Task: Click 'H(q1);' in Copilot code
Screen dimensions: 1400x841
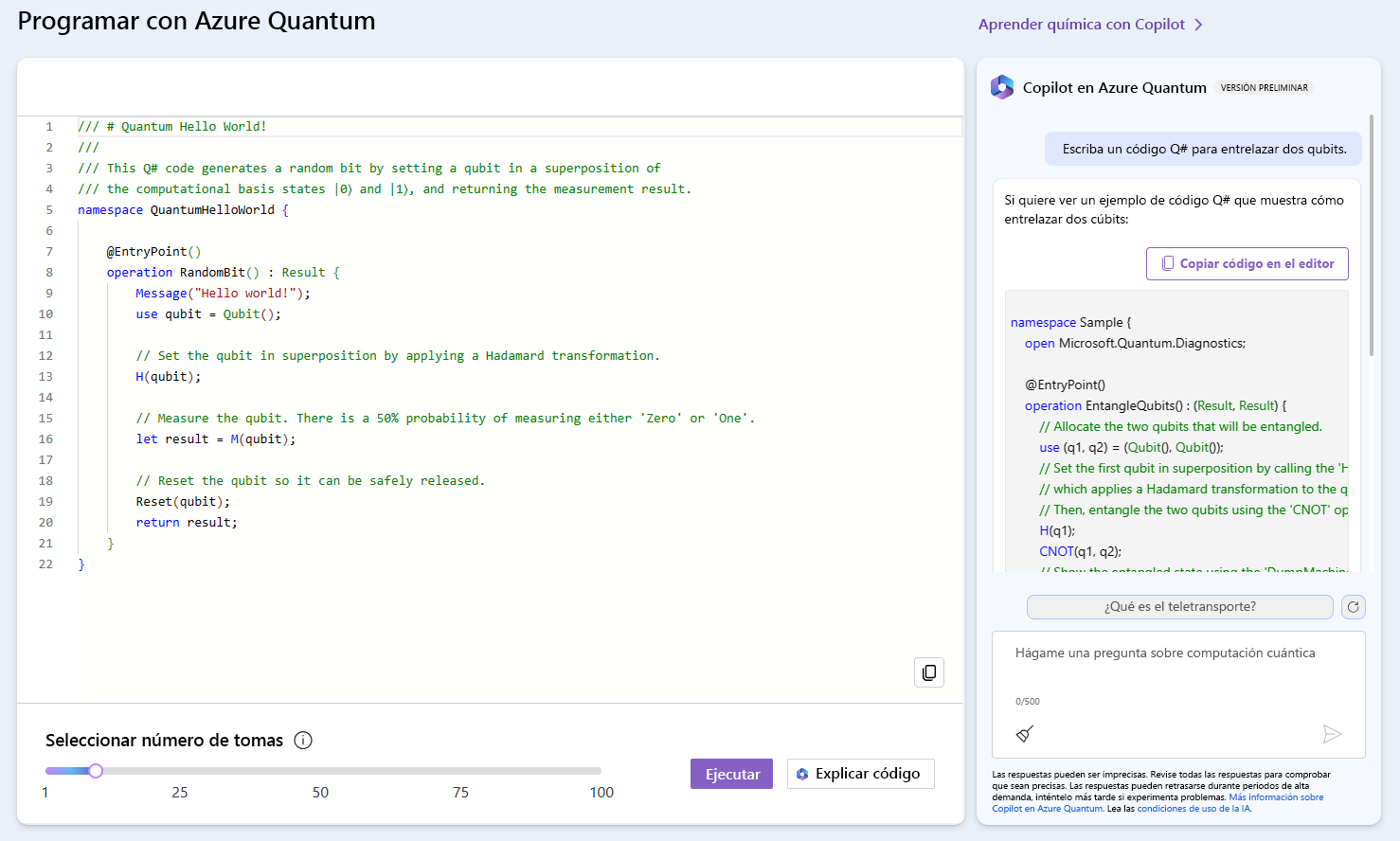Action: [1057, 530]
